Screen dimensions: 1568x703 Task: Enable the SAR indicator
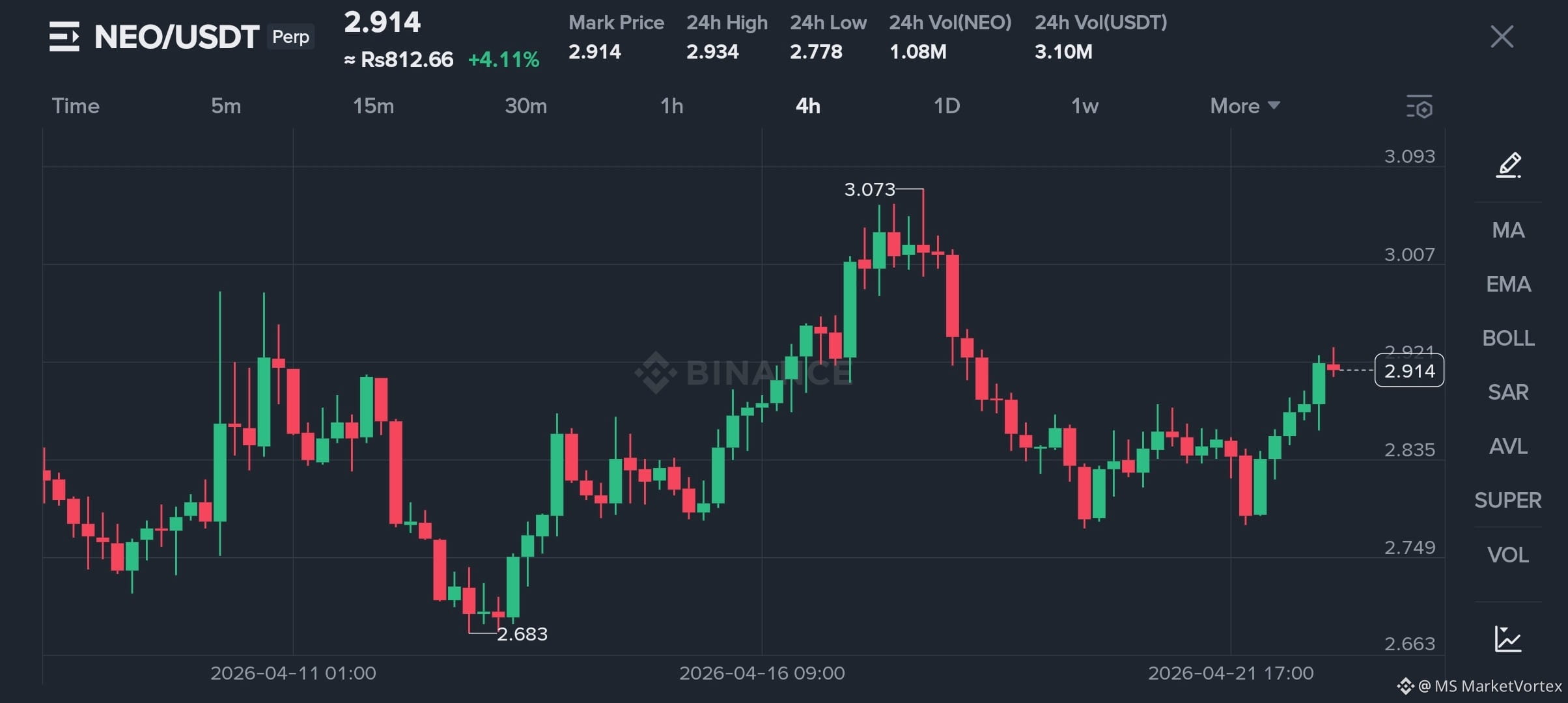pos(1508,392)
